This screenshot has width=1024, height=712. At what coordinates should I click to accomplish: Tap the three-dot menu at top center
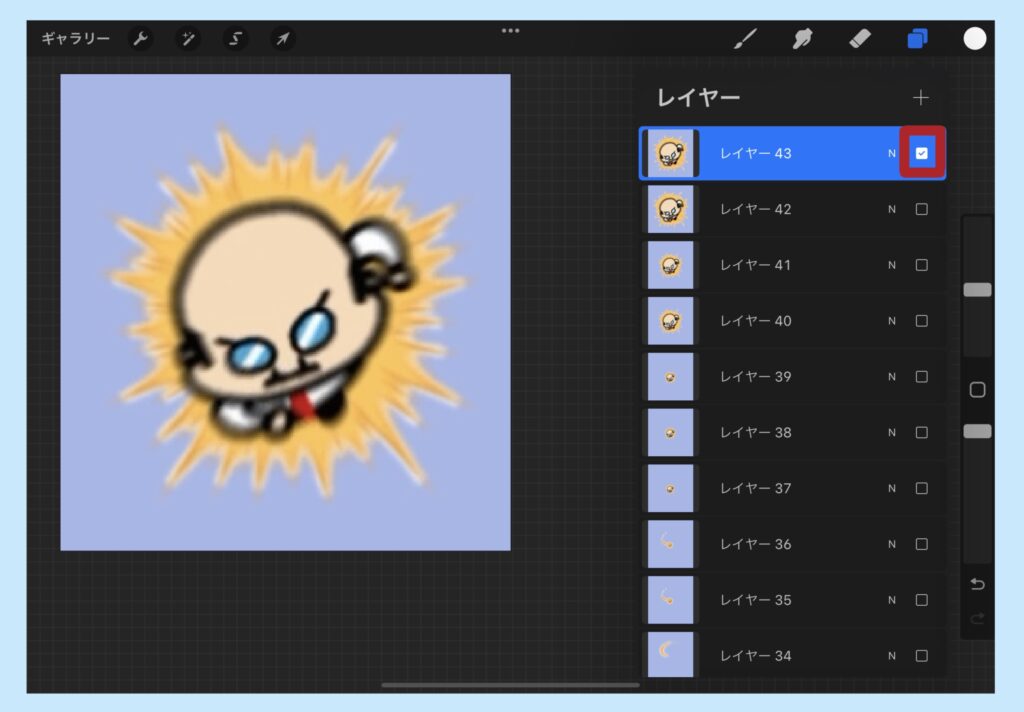click(511, 31)
